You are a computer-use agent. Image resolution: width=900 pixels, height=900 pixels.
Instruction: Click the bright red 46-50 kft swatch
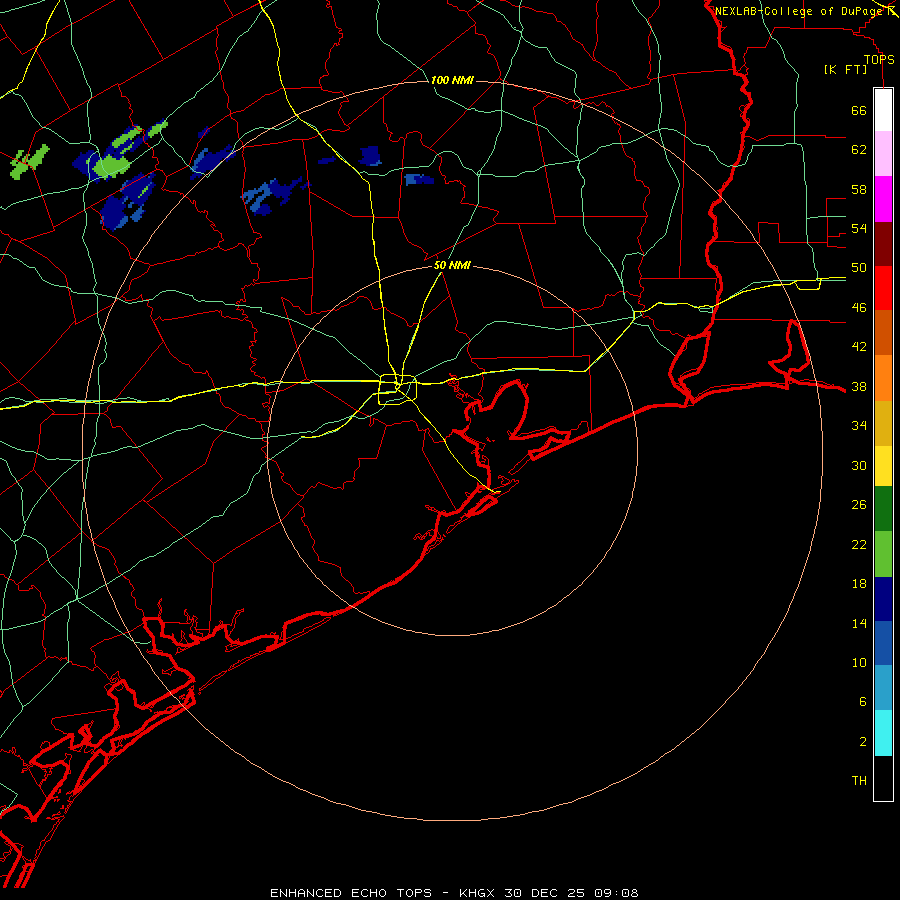883,289
